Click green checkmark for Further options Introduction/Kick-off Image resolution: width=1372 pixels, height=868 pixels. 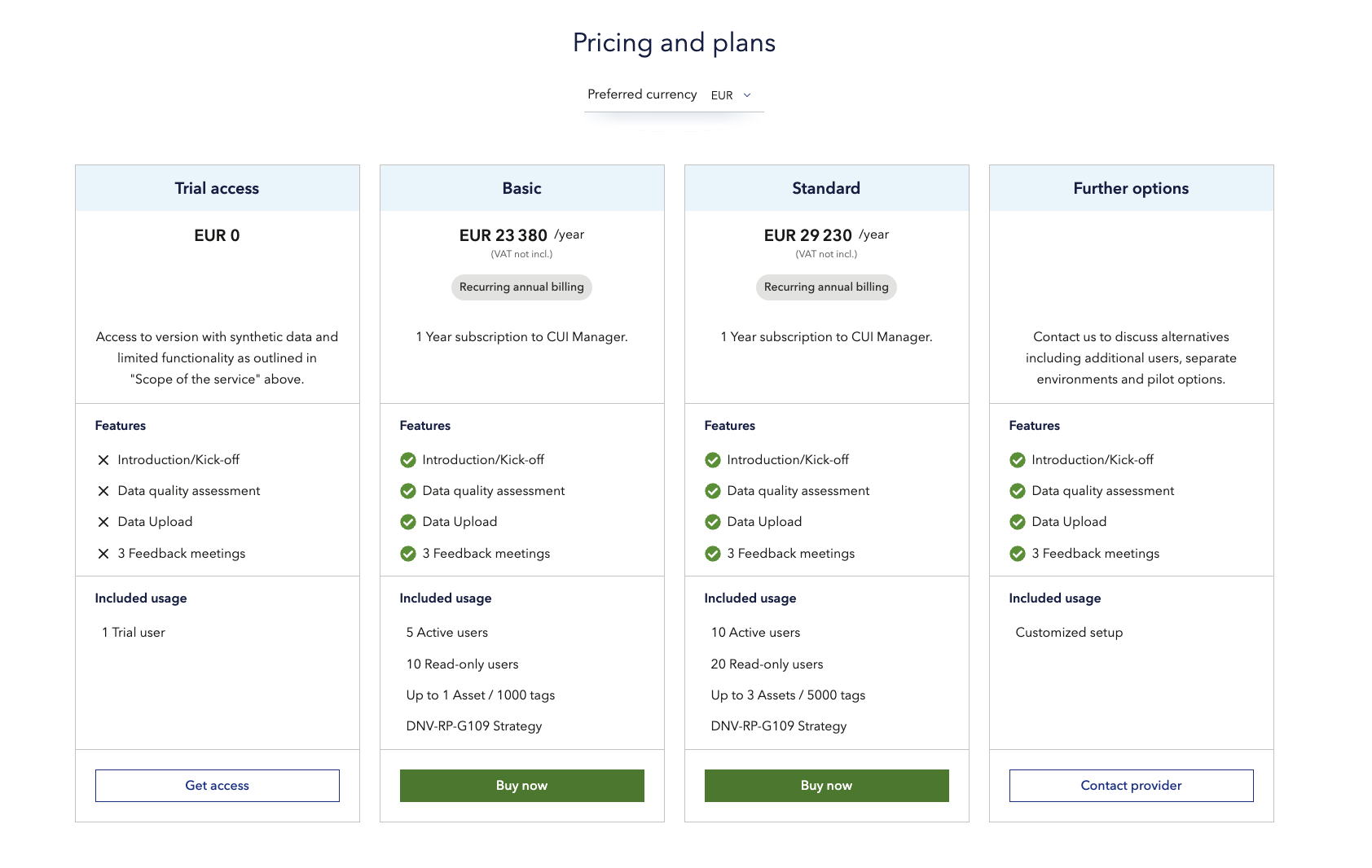coord(1018,460)
